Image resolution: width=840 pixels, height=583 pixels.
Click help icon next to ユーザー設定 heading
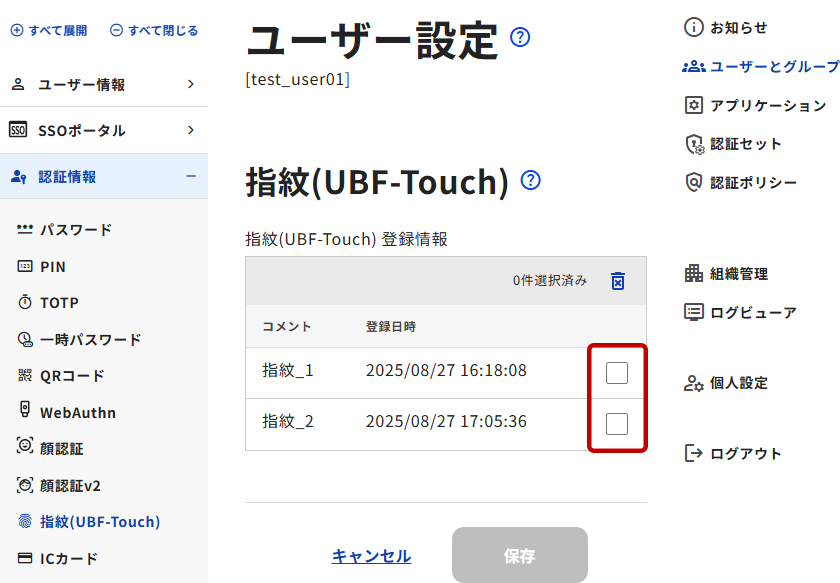520,38
